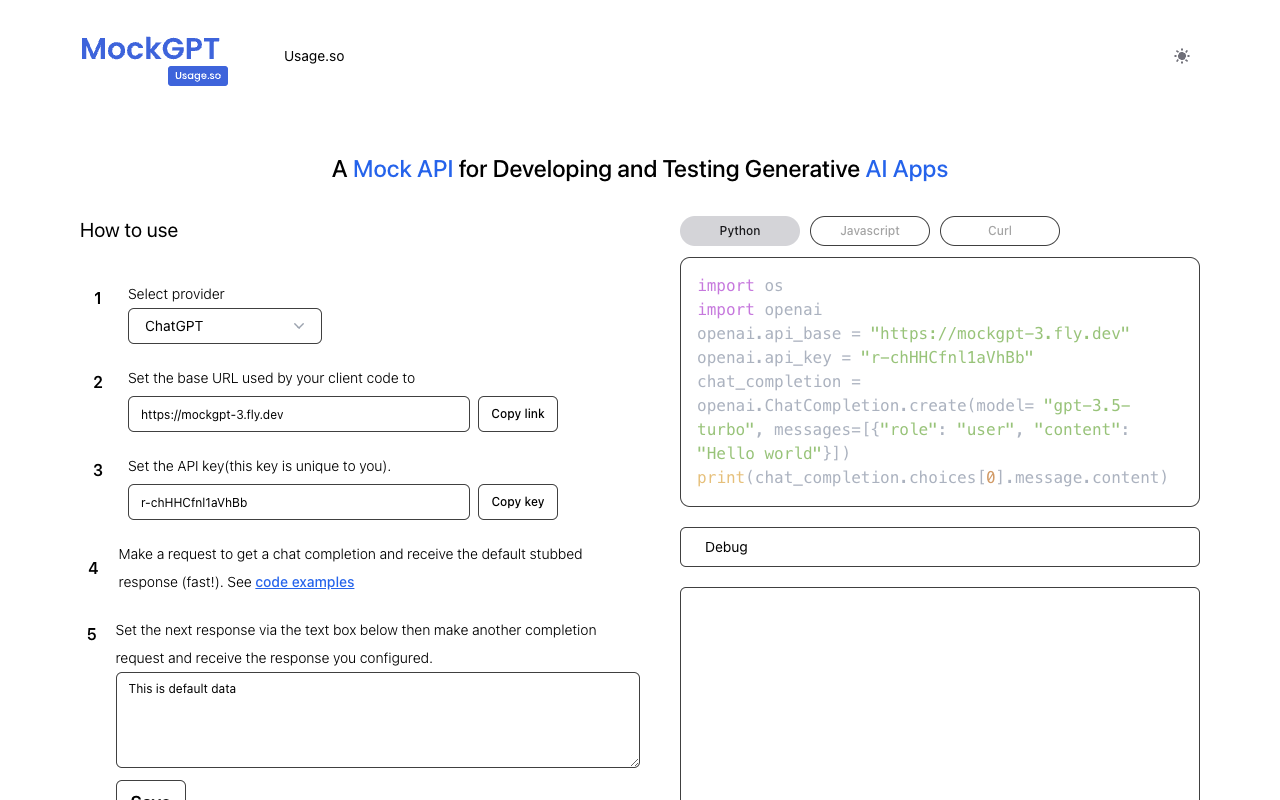Open the ChatGPT provider dropdown
1280x800 pixels.
tap(224, 325)
